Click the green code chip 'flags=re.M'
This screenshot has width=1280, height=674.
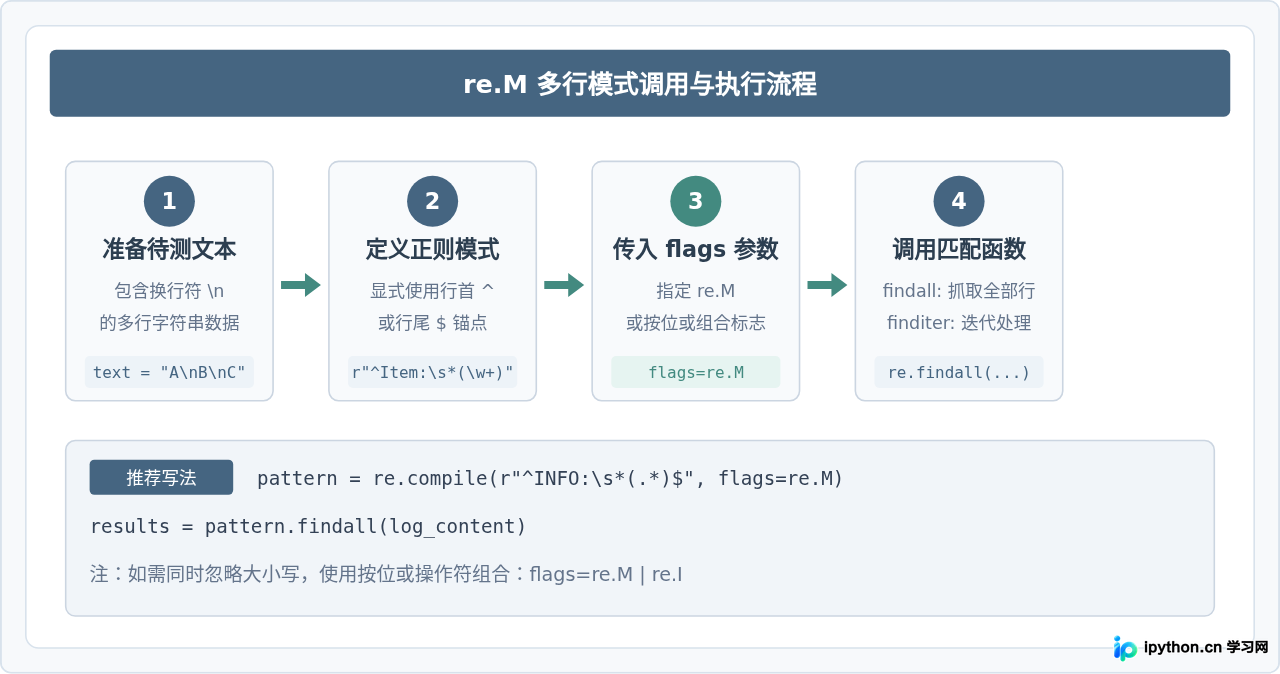[x=696, y=372]
